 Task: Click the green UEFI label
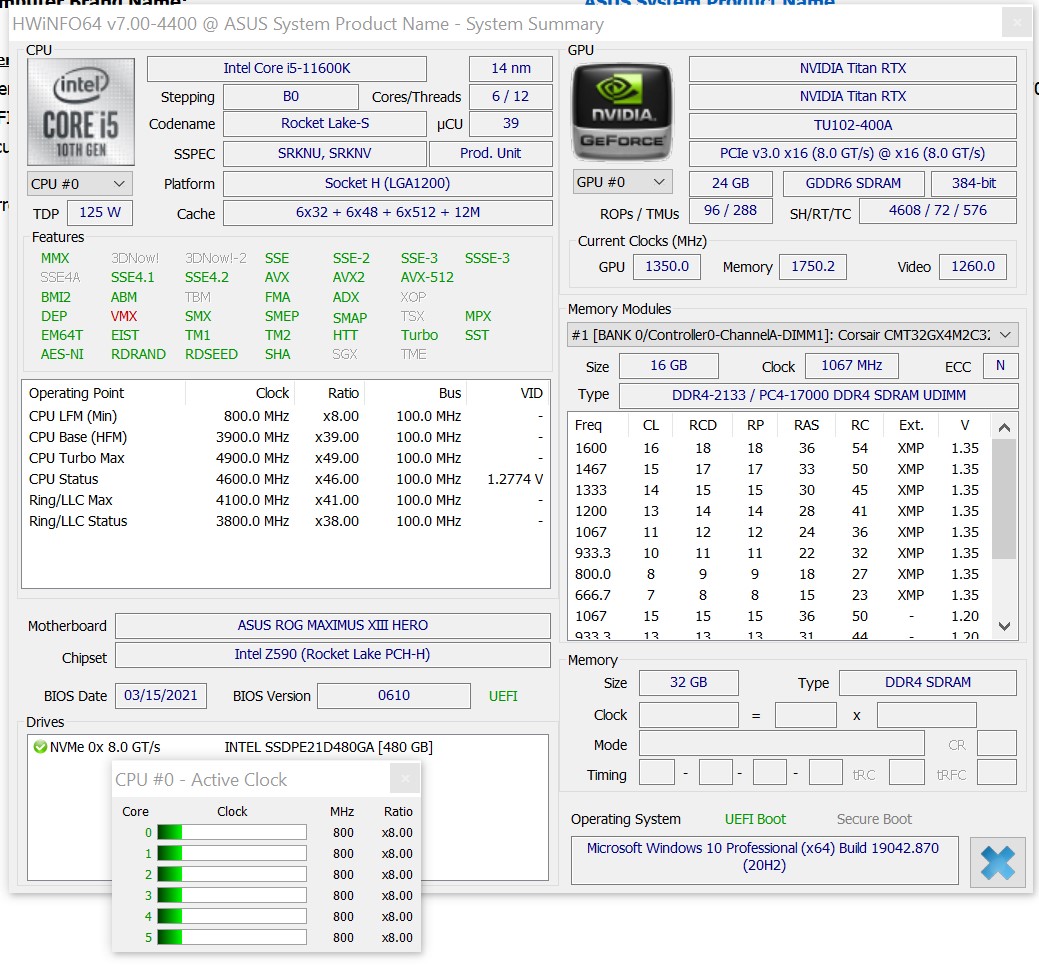pyautogui.click(x=503, y=696)
